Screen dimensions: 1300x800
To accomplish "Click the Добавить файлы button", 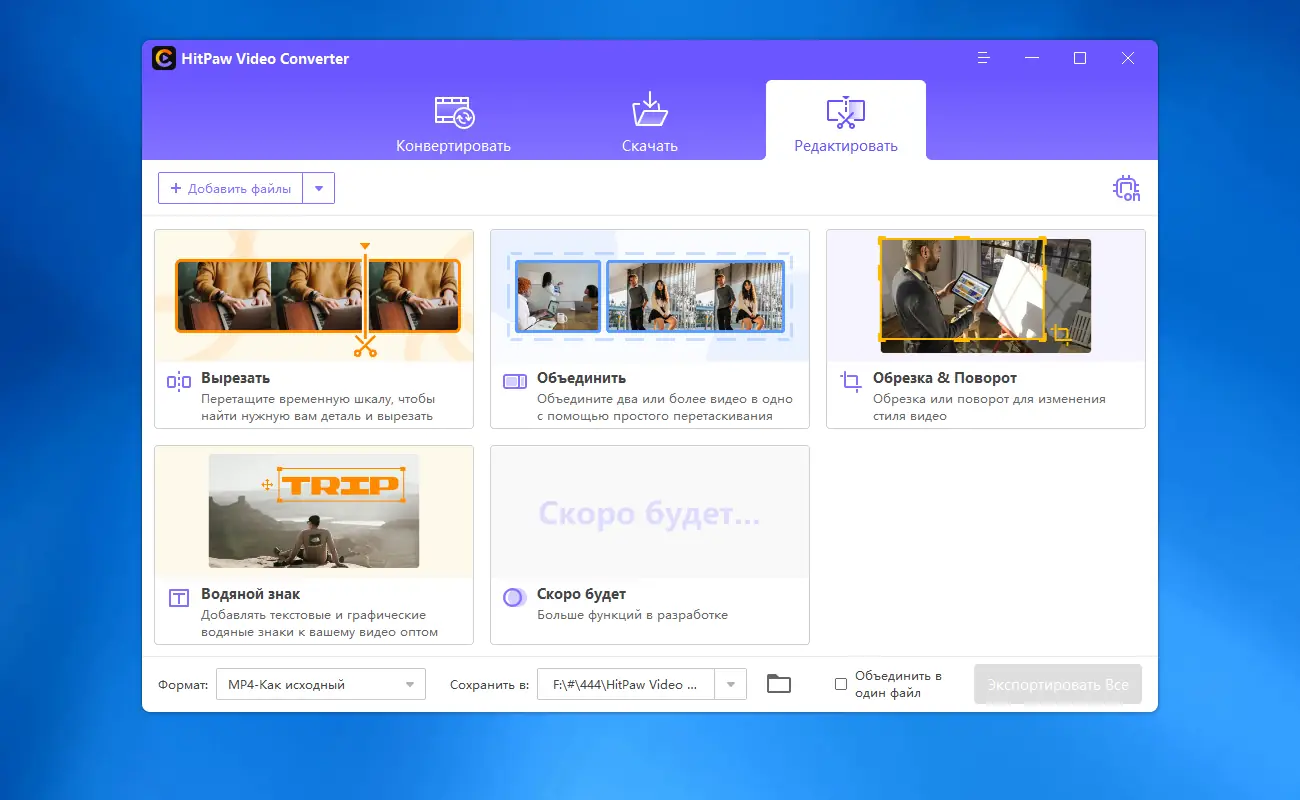I will coord(231,188).
